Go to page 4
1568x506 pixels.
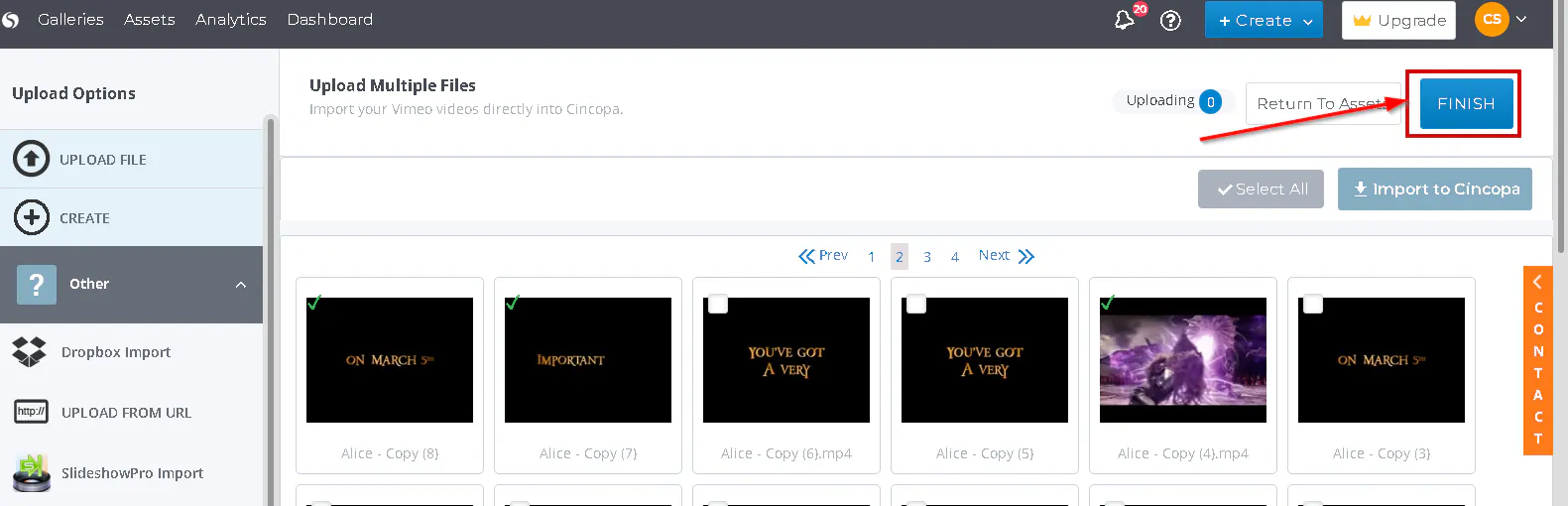pyautogui.click(x=955, y=257)
